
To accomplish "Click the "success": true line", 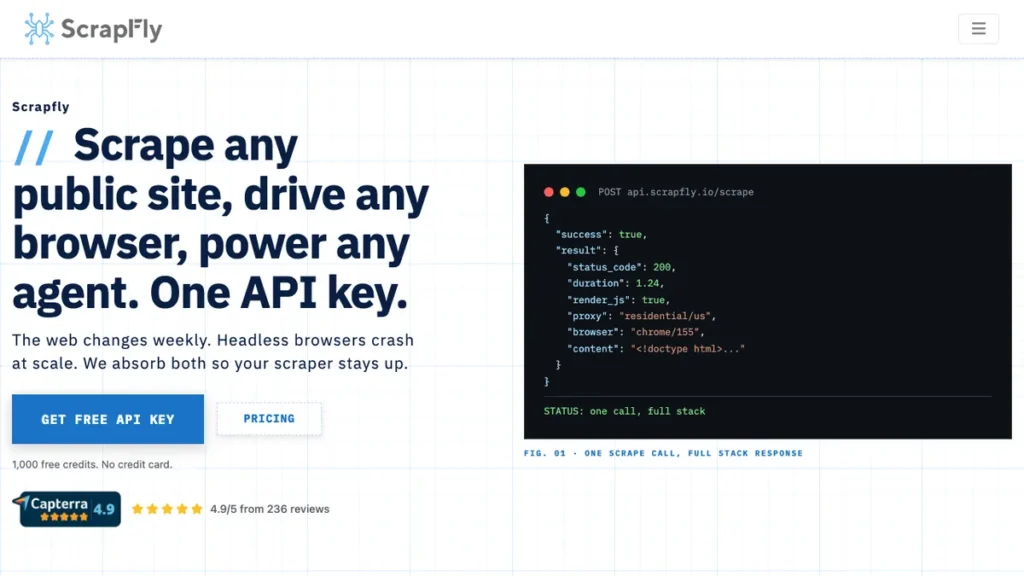I will coord(601,234).
